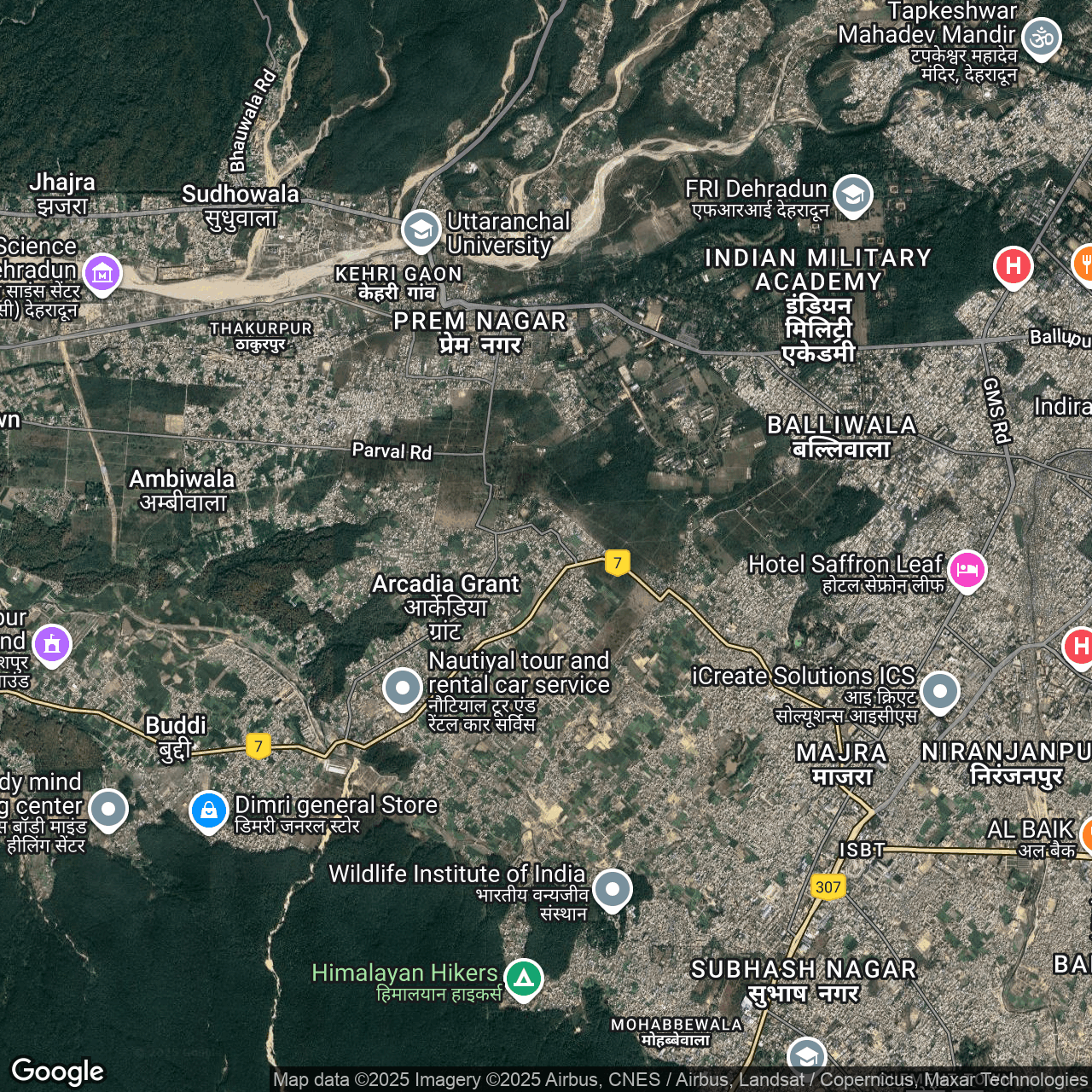Viewport: 1092px width, 1092px height.
Task: Open the Uttaranchal University marker
Action: (x=421, y=229)
